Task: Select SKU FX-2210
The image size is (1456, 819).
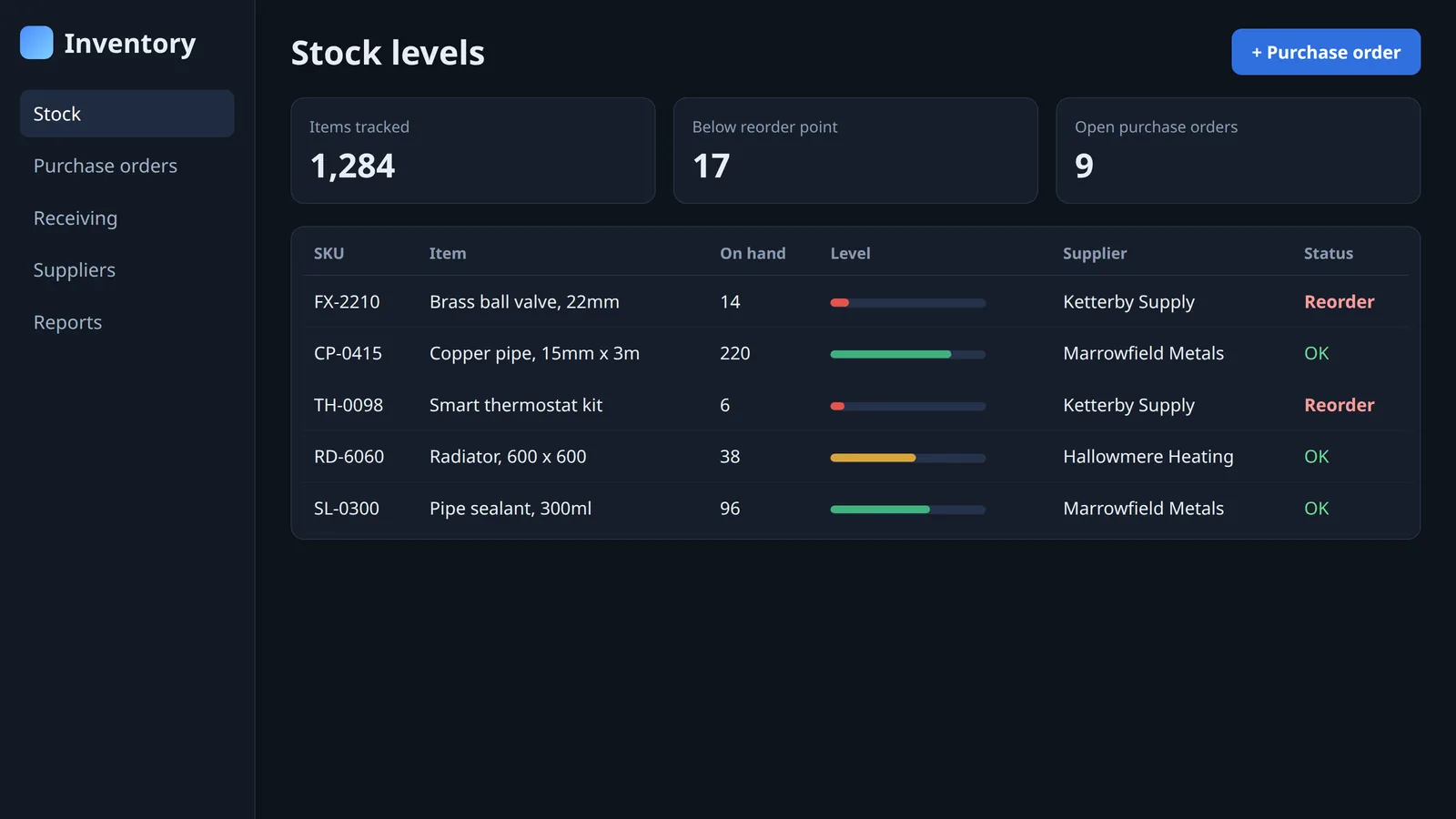Action: pyautogui.click(x=347, y=302)
